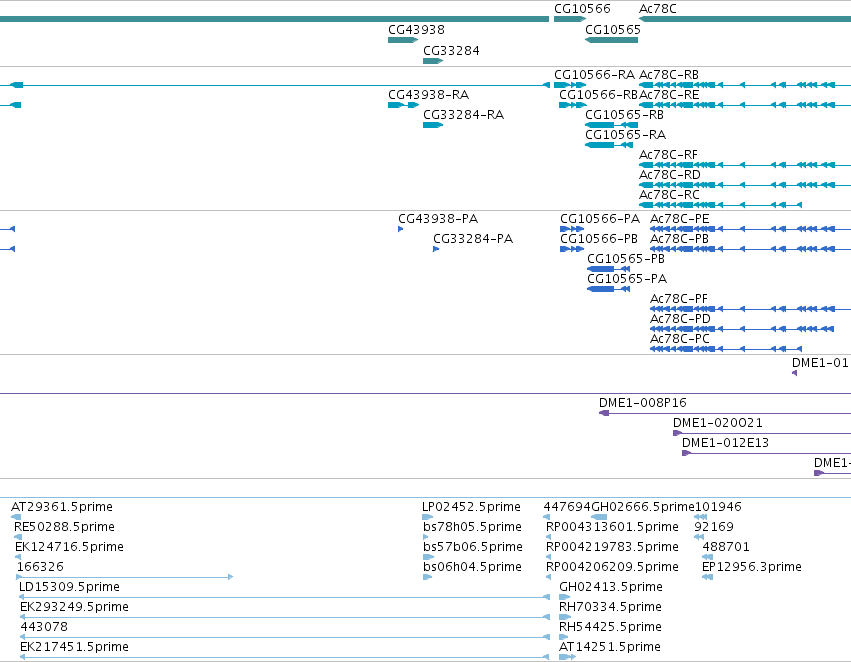
Task: Click the RP004206209.5prime EST label
Action: click(612, 567)
